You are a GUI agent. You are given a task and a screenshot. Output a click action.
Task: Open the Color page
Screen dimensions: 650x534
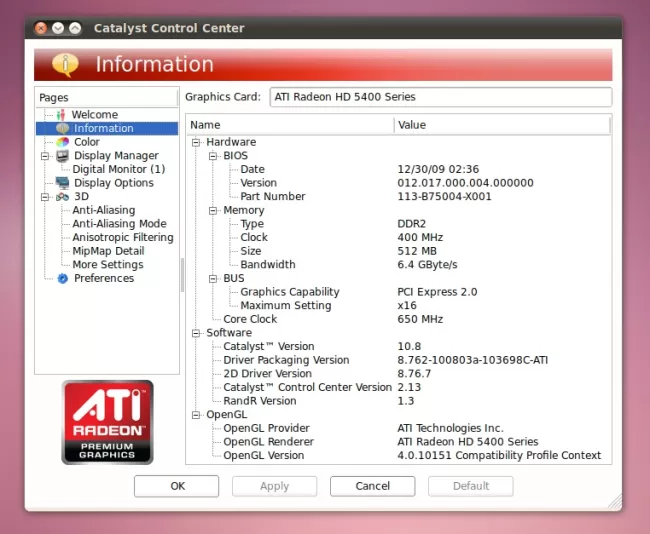pos(87,142)
